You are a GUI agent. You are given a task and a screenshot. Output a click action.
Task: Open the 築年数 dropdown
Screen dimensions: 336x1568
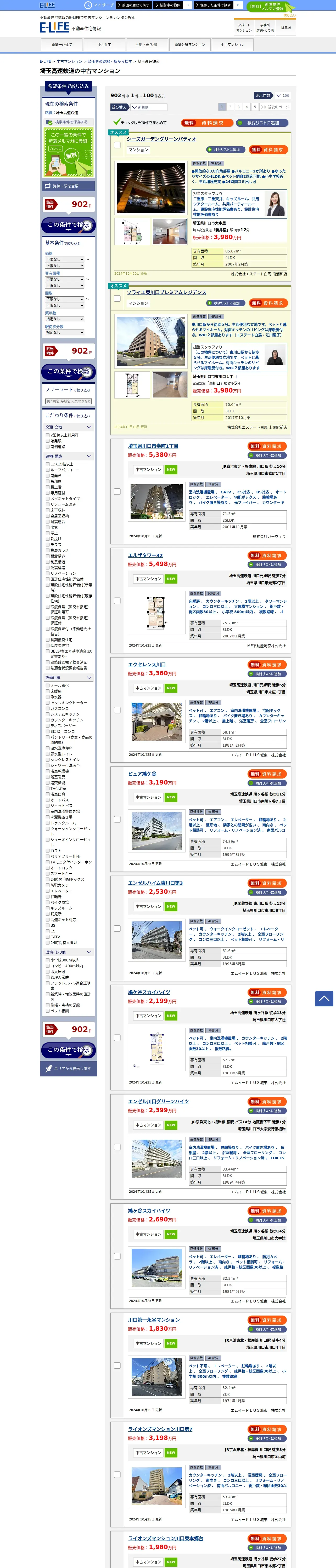click(65, 319)
